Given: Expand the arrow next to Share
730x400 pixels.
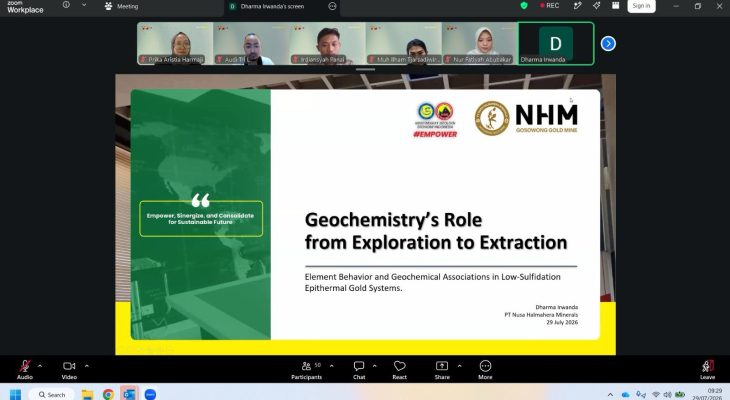Looking at the screenshot, I should click(x=460, y=366).
